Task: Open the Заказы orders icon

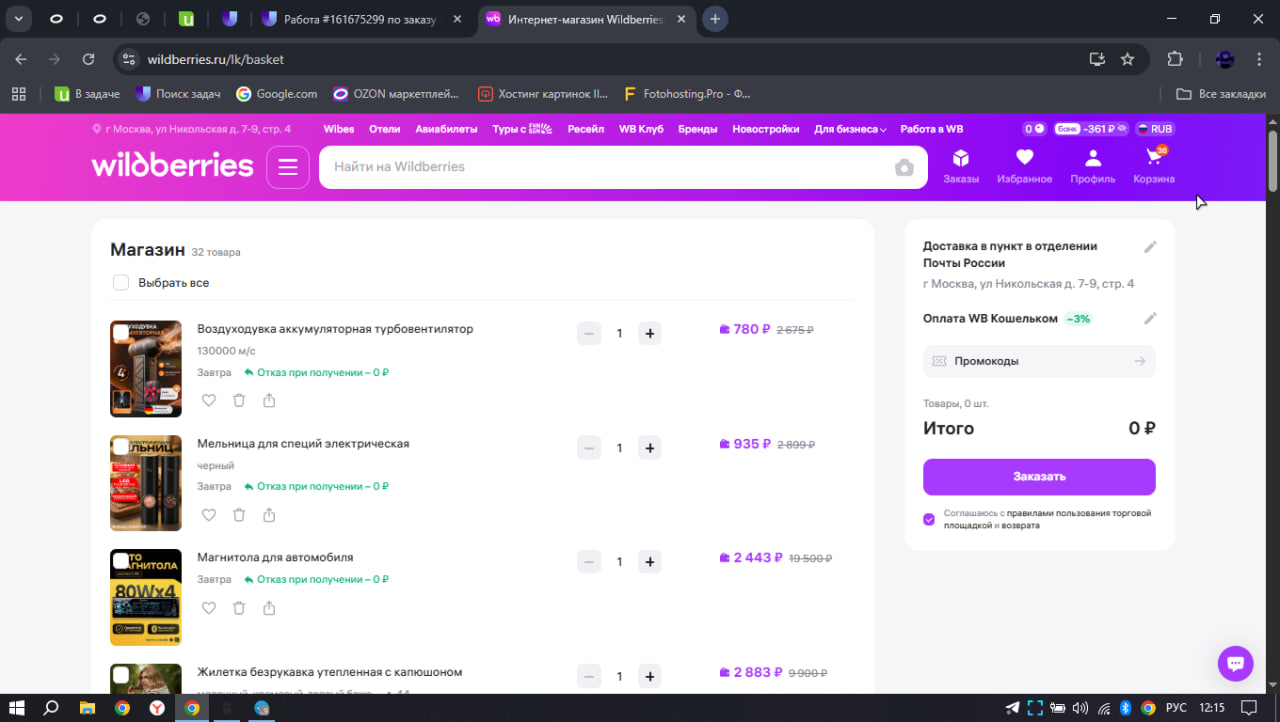Action: (x=960, y=166)
